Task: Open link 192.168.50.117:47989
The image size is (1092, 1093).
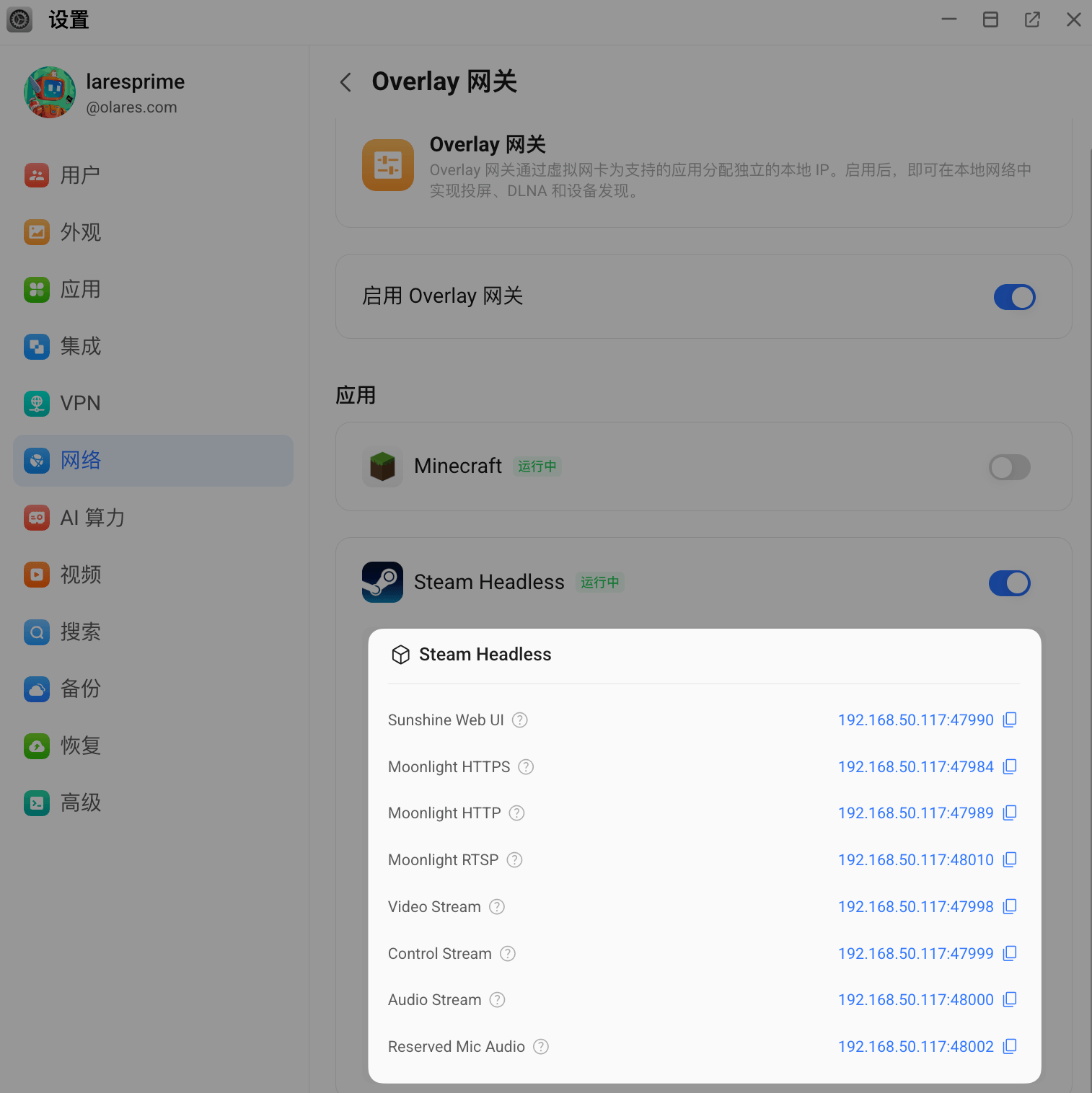Action: [x=916, y=813]
